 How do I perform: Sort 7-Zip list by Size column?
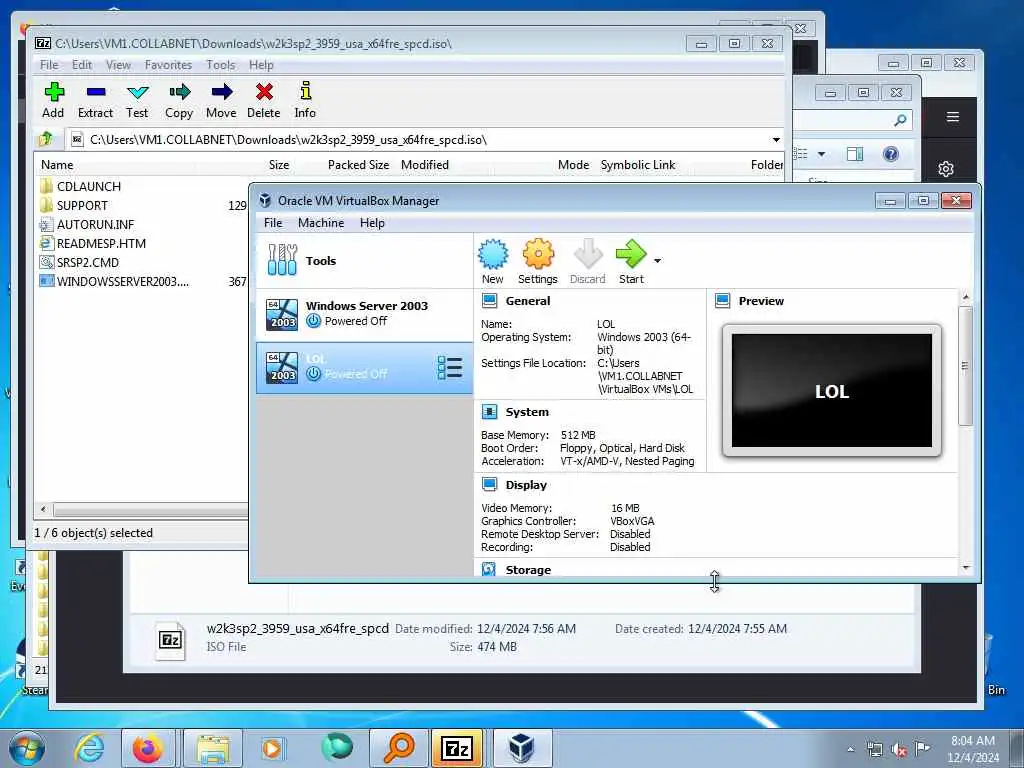tap(279, 165)
